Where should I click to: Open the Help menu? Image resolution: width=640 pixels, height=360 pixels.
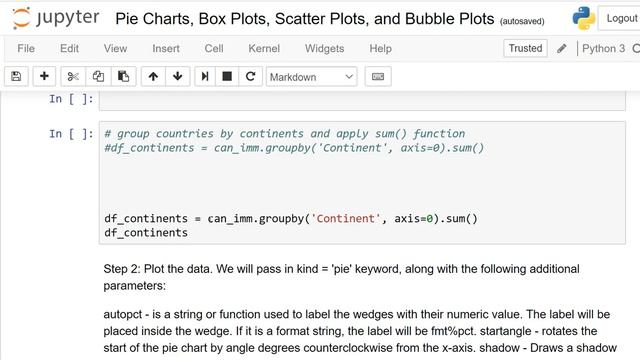[380, 49]
